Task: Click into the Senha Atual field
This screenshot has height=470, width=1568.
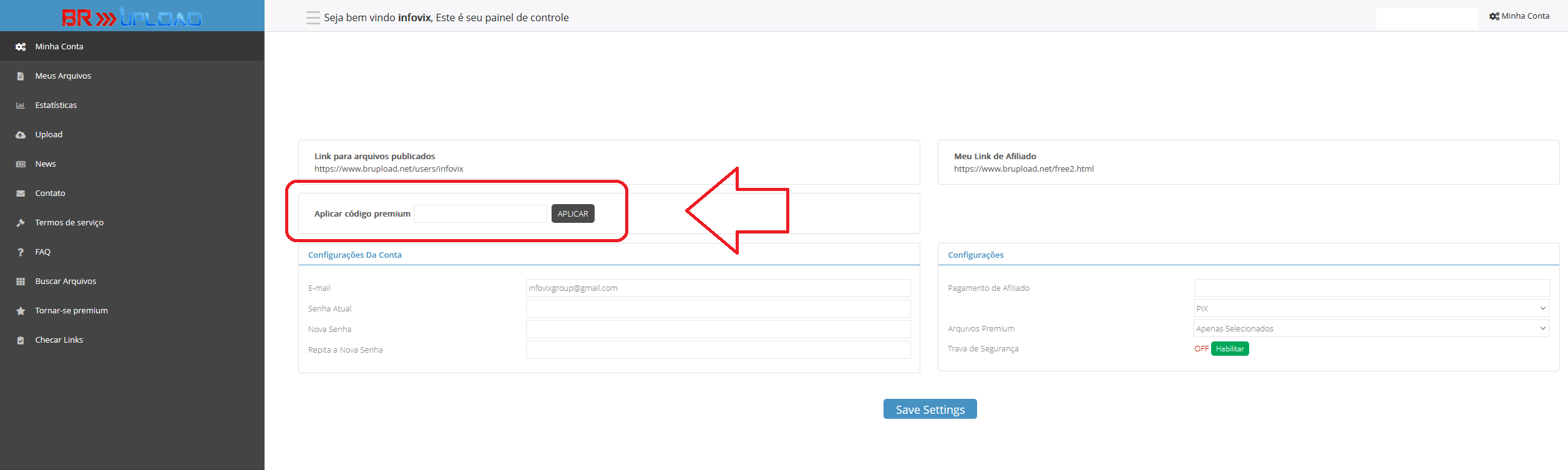Action: [718, 309]
